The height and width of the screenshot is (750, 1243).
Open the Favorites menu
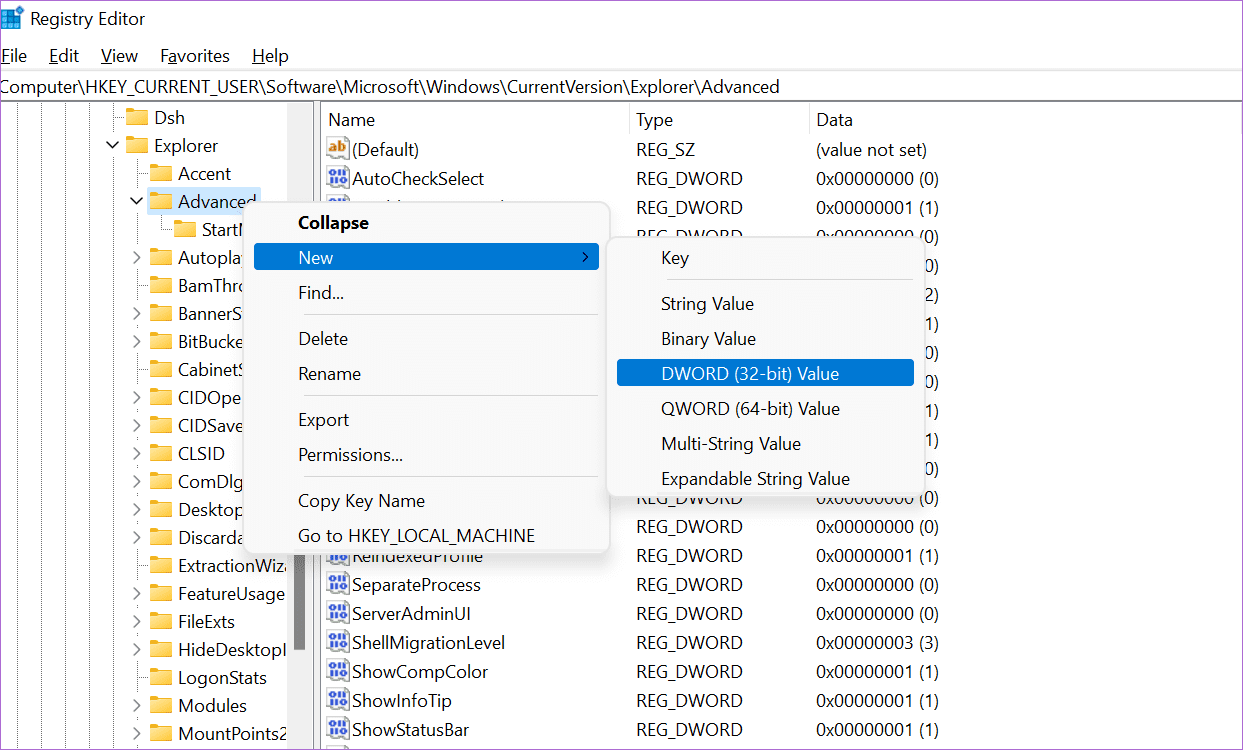tap(195, 56)
